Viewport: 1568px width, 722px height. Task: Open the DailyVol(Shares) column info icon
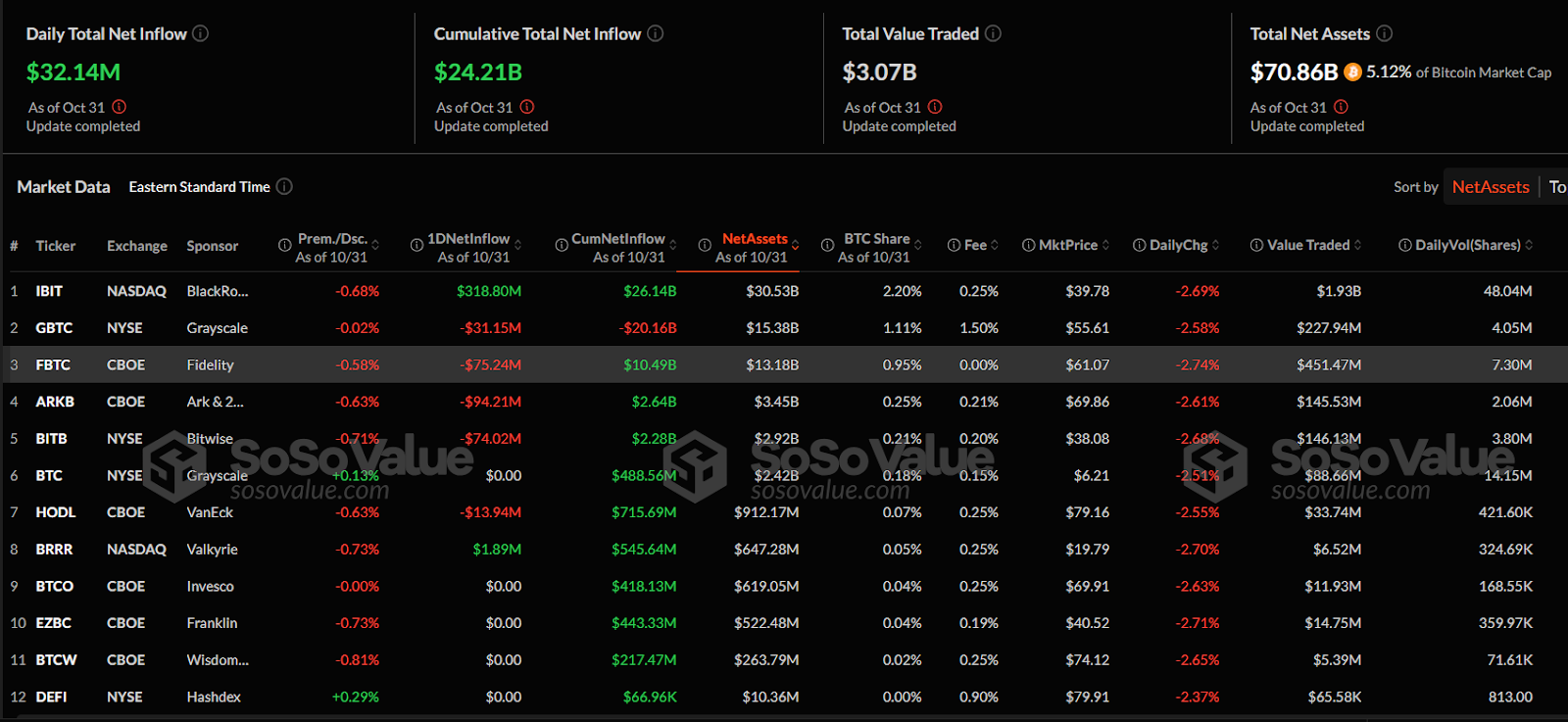1404,245
